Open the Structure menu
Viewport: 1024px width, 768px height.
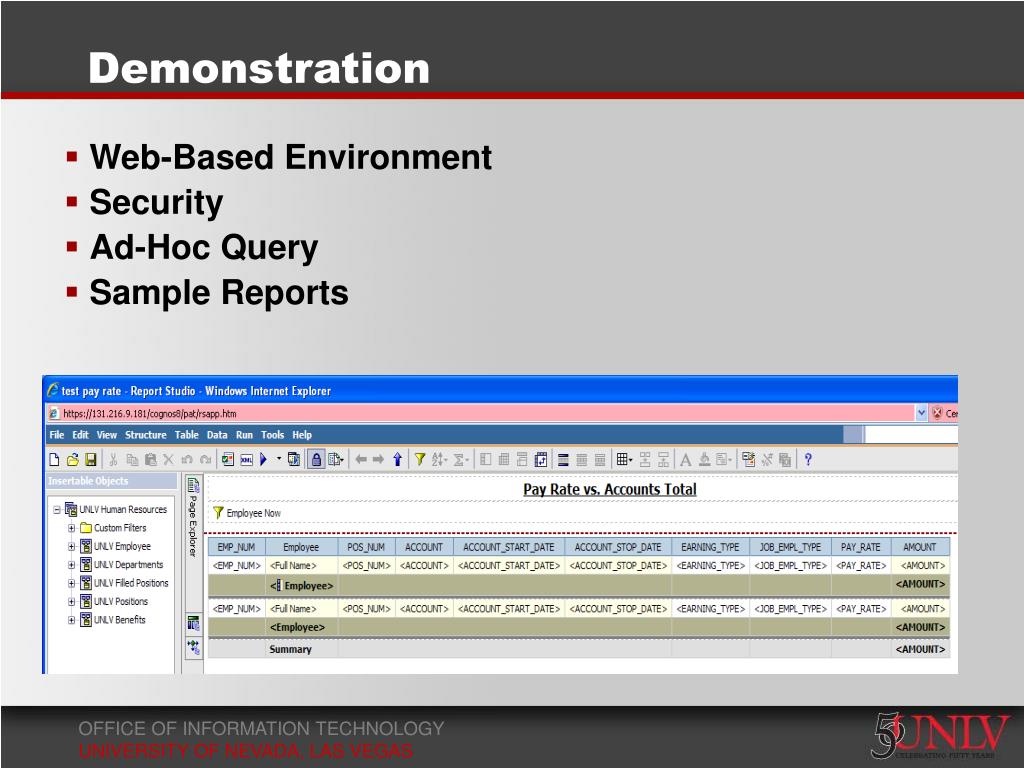[x=146, y=435]
